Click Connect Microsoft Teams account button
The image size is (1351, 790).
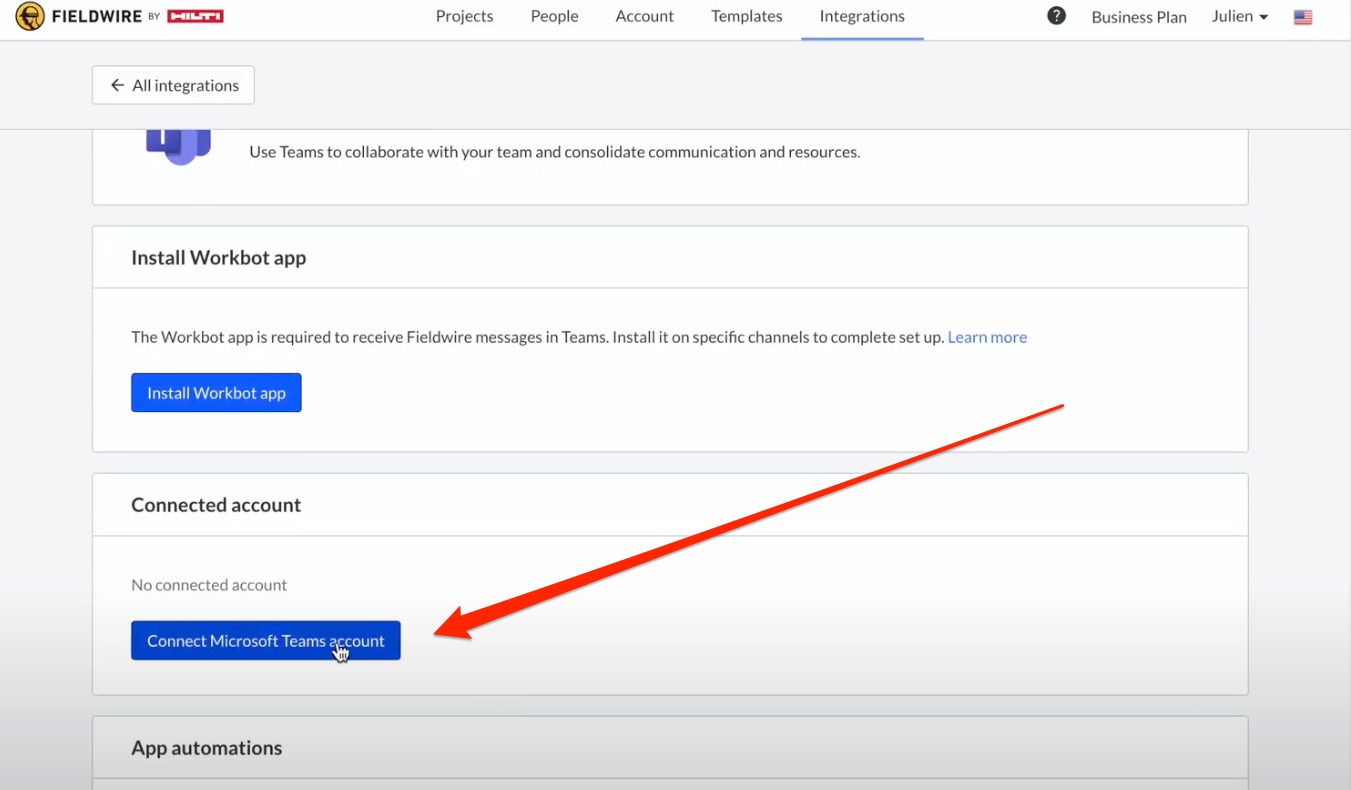(266, 641)
